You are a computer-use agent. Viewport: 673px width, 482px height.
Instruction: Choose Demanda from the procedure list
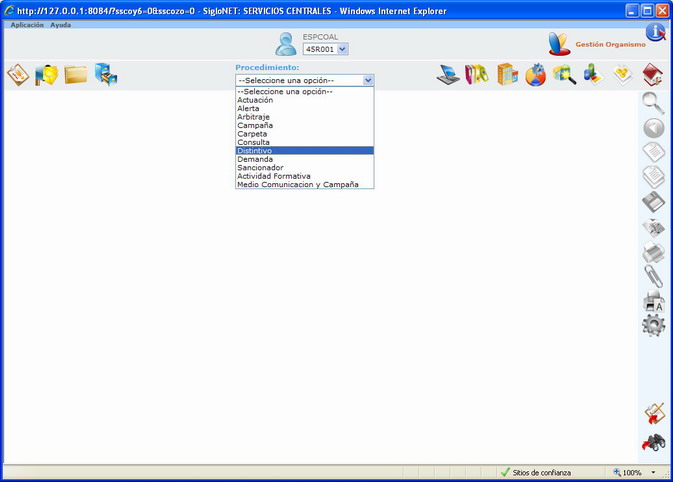305,159
